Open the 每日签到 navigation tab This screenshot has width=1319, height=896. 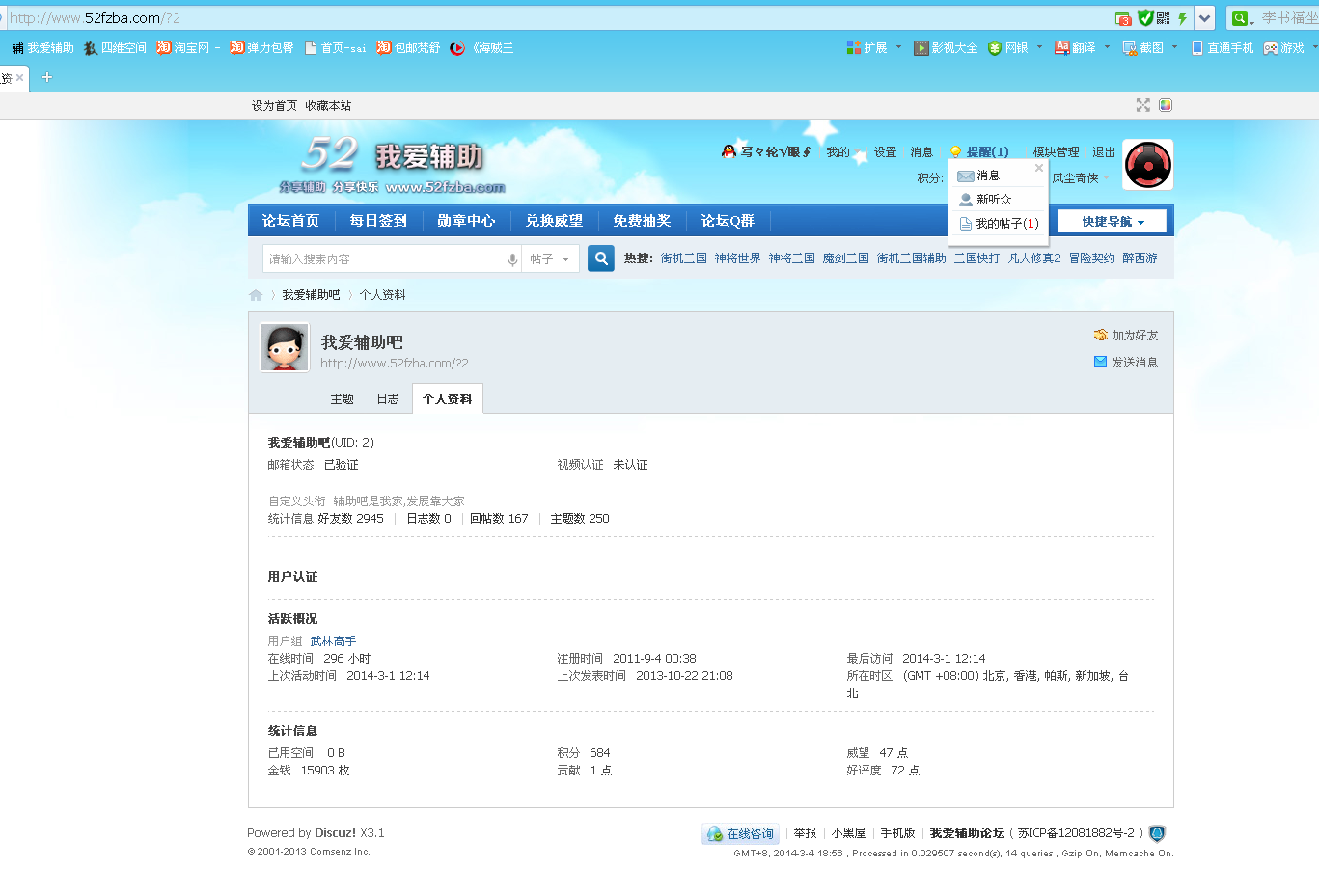tap(378, 221)
